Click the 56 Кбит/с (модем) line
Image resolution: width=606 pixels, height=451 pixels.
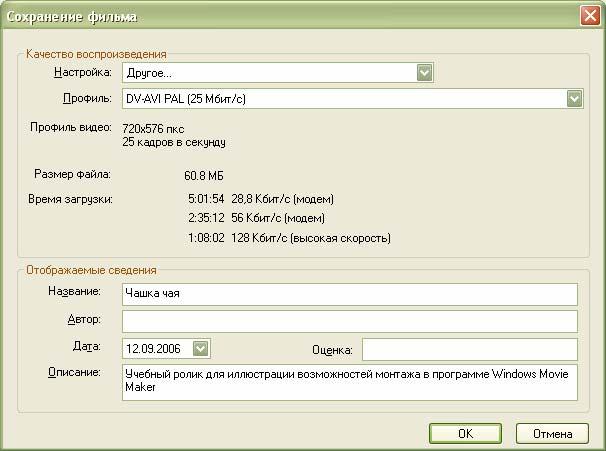tap(277, 218)
